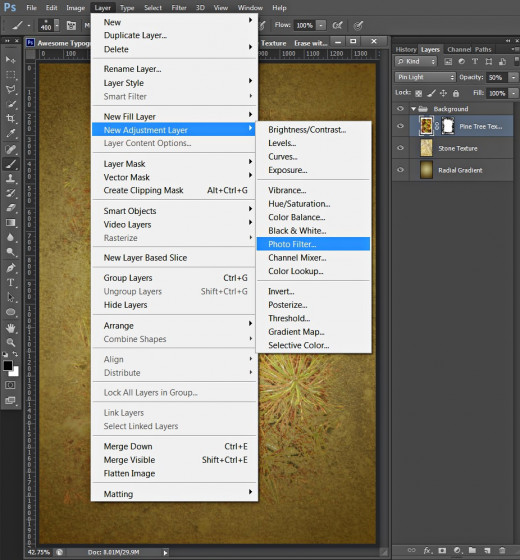Select the Brush tool in toolbox
The width and height of the screenshot is (520, 560).
pos(11,164)
